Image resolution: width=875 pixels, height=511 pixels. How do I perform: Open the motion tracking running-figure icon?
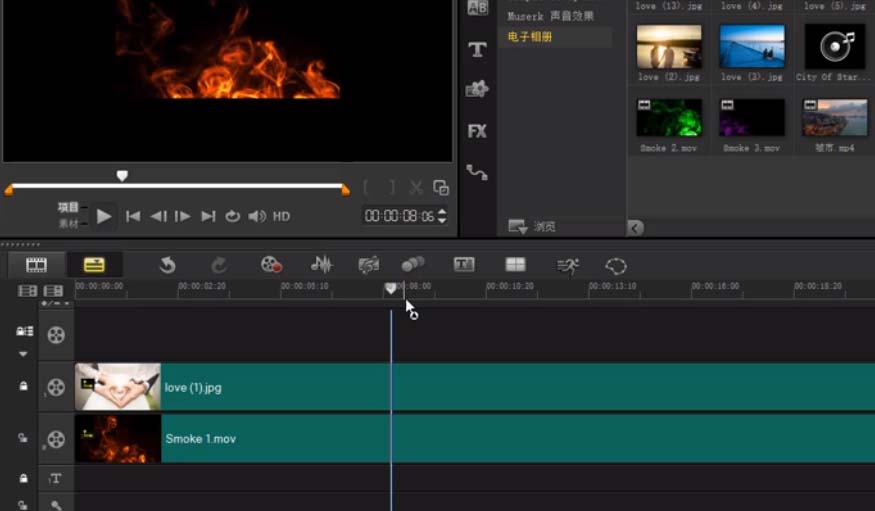click(x=567, y=265)
